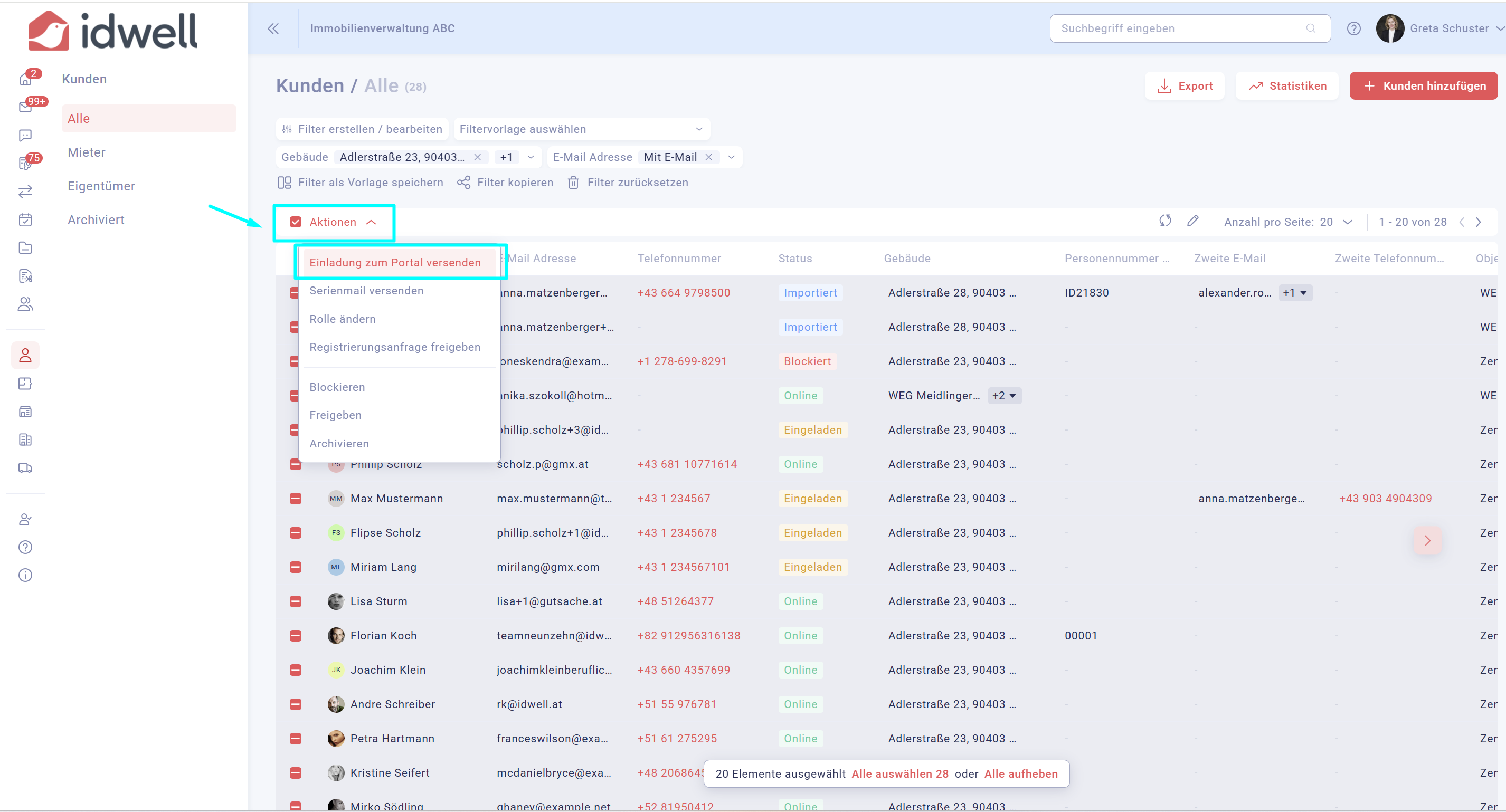Click the help icon in top header
1506x812 pixels.
coord(1354,28)
